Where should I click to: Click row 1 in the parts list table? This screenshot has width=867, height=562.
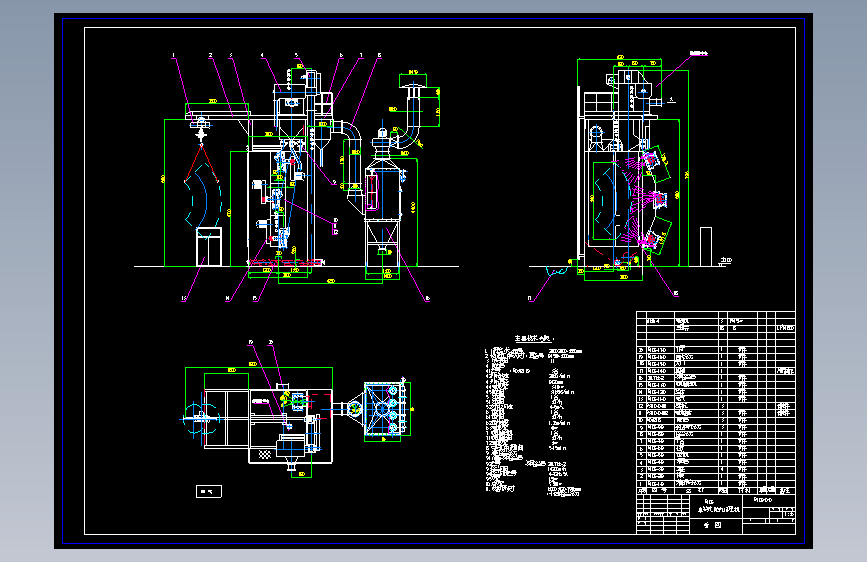tap(715, 484)
